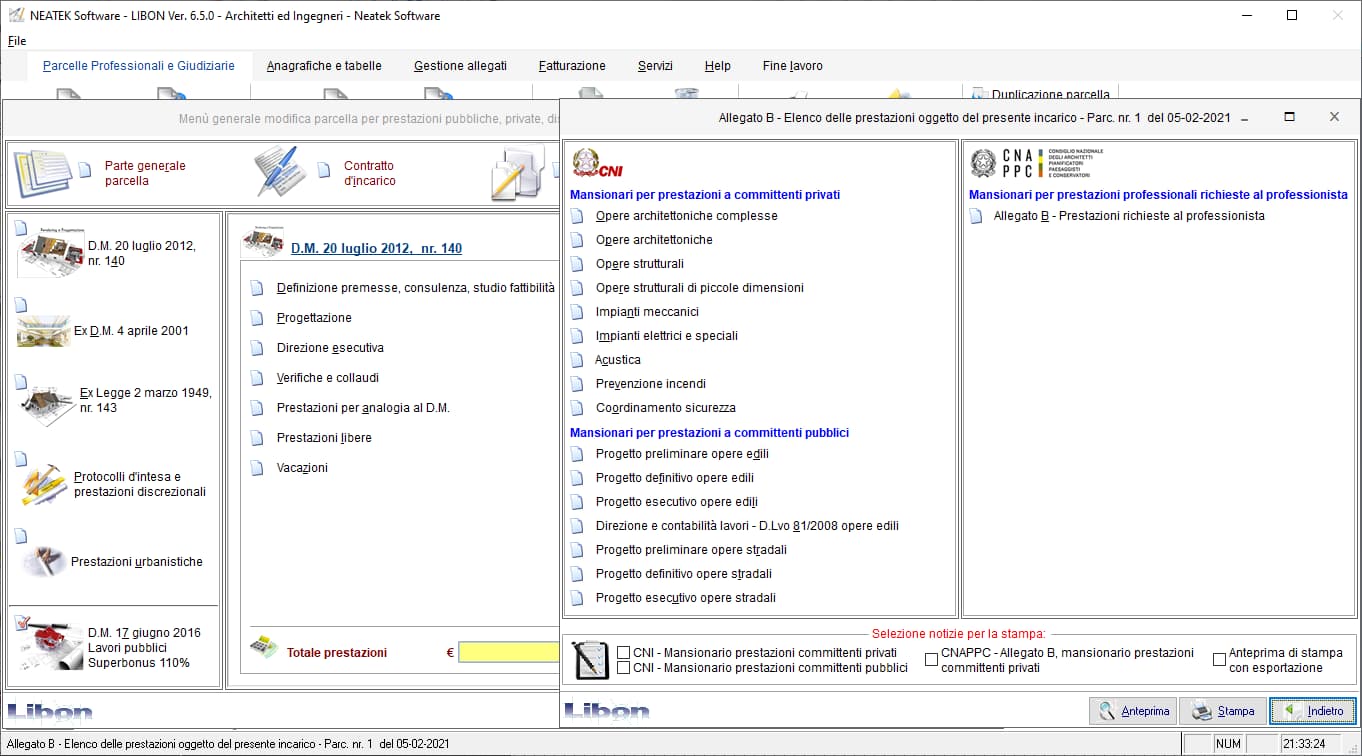
Task: Open Prestazioni per analogia al D.M.
Action: [363, 408]
